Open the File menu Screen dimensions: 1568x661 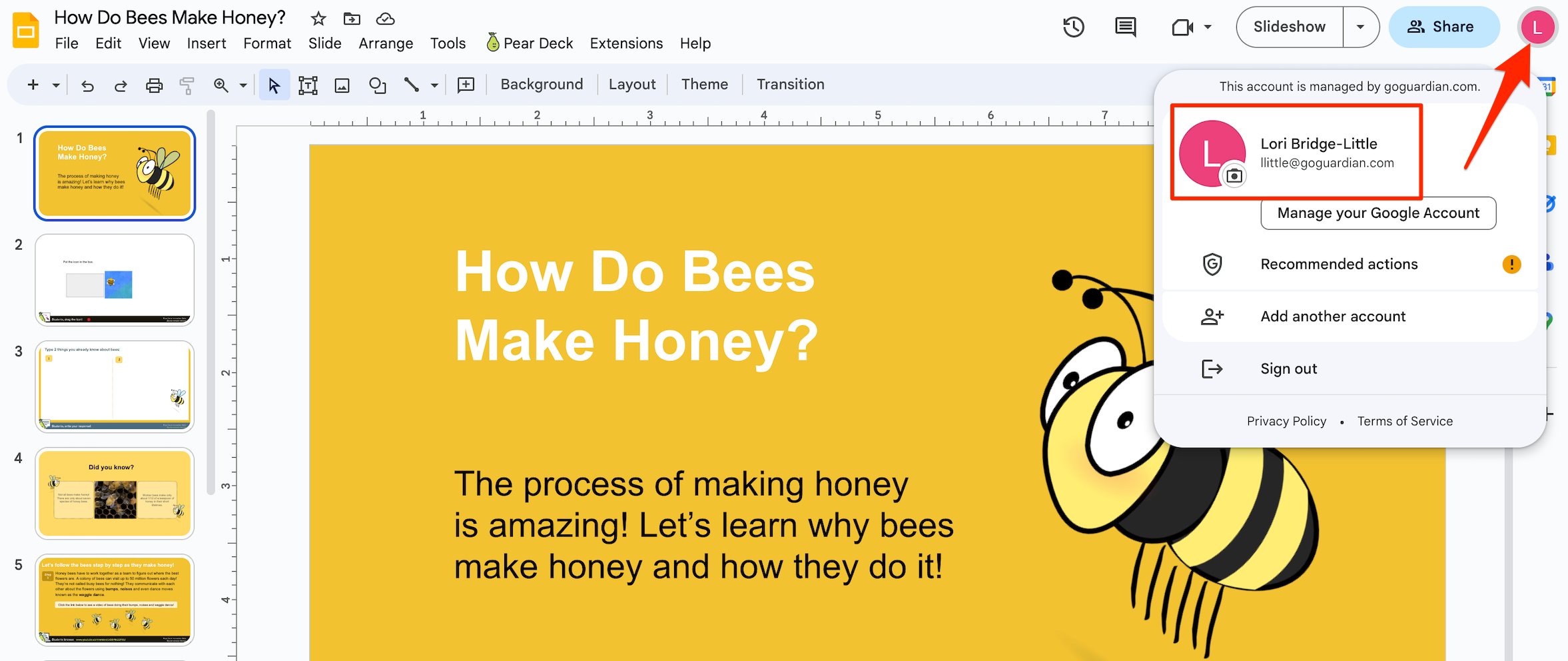[x=66, y=43]
